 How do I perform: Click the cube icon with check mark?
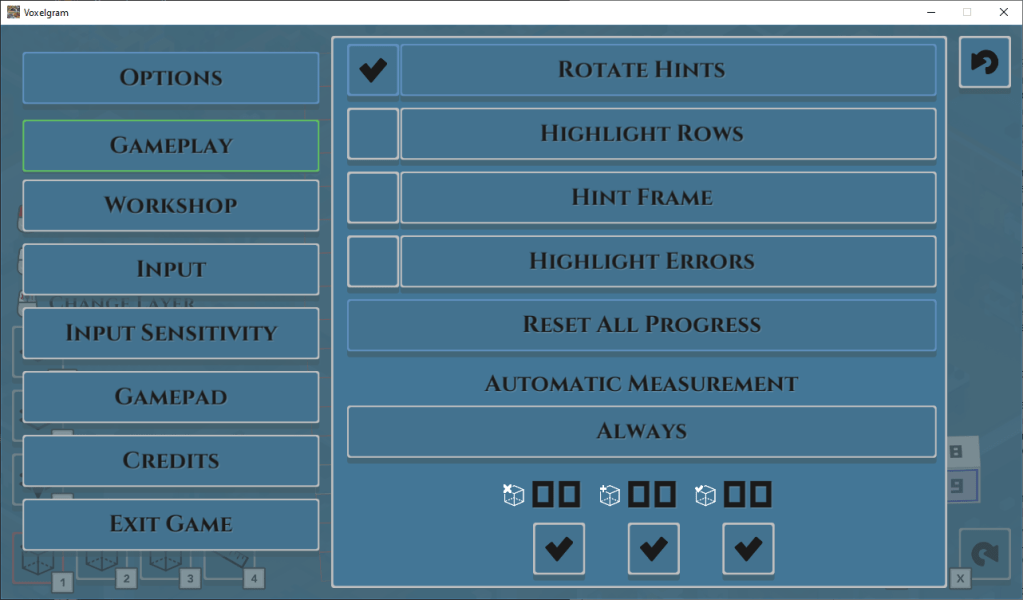coord(706,494)
